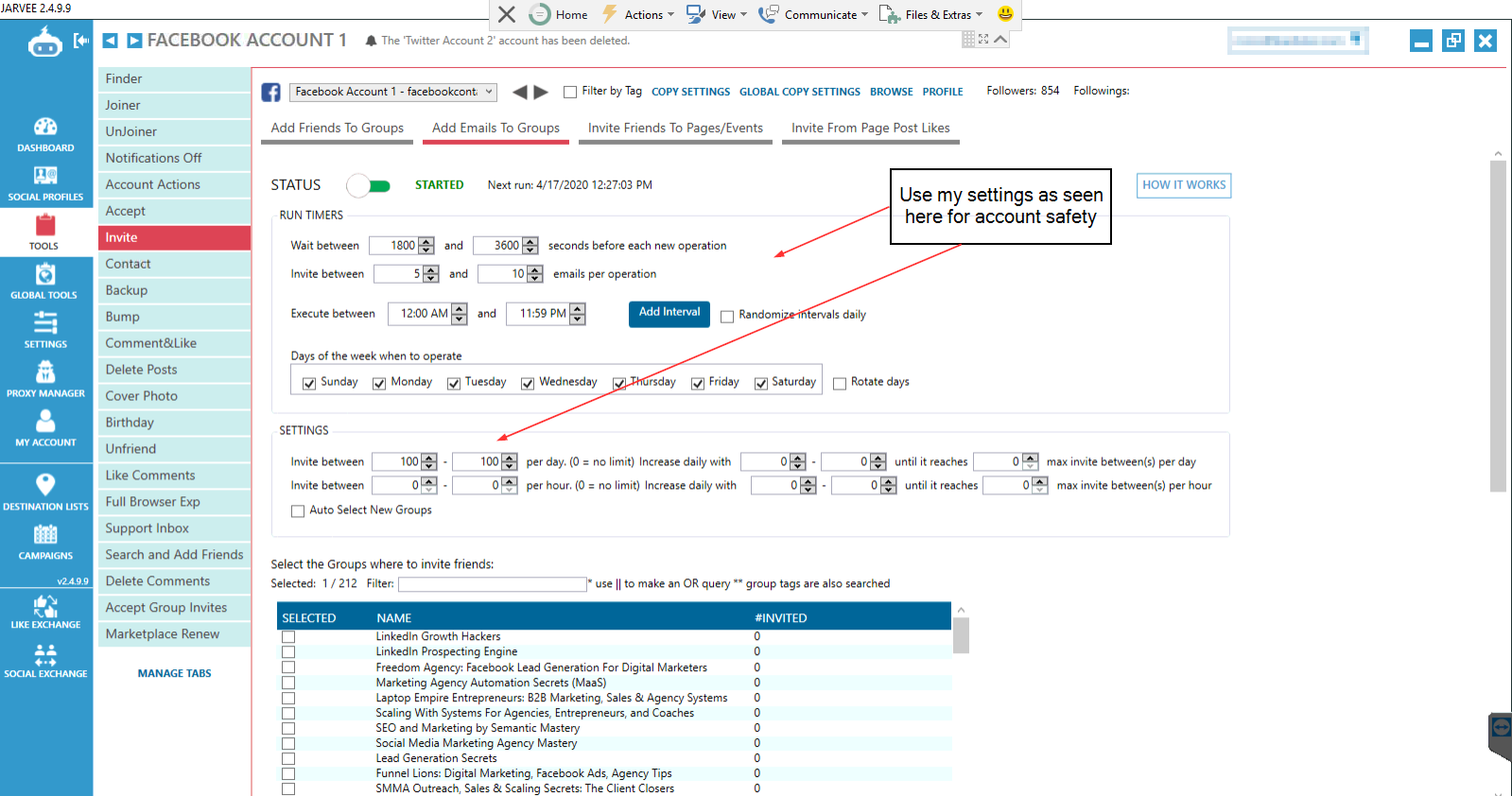Open MANAGE TABS link
The width and height of the screenshot is (1512, 796).
(175, 674)
